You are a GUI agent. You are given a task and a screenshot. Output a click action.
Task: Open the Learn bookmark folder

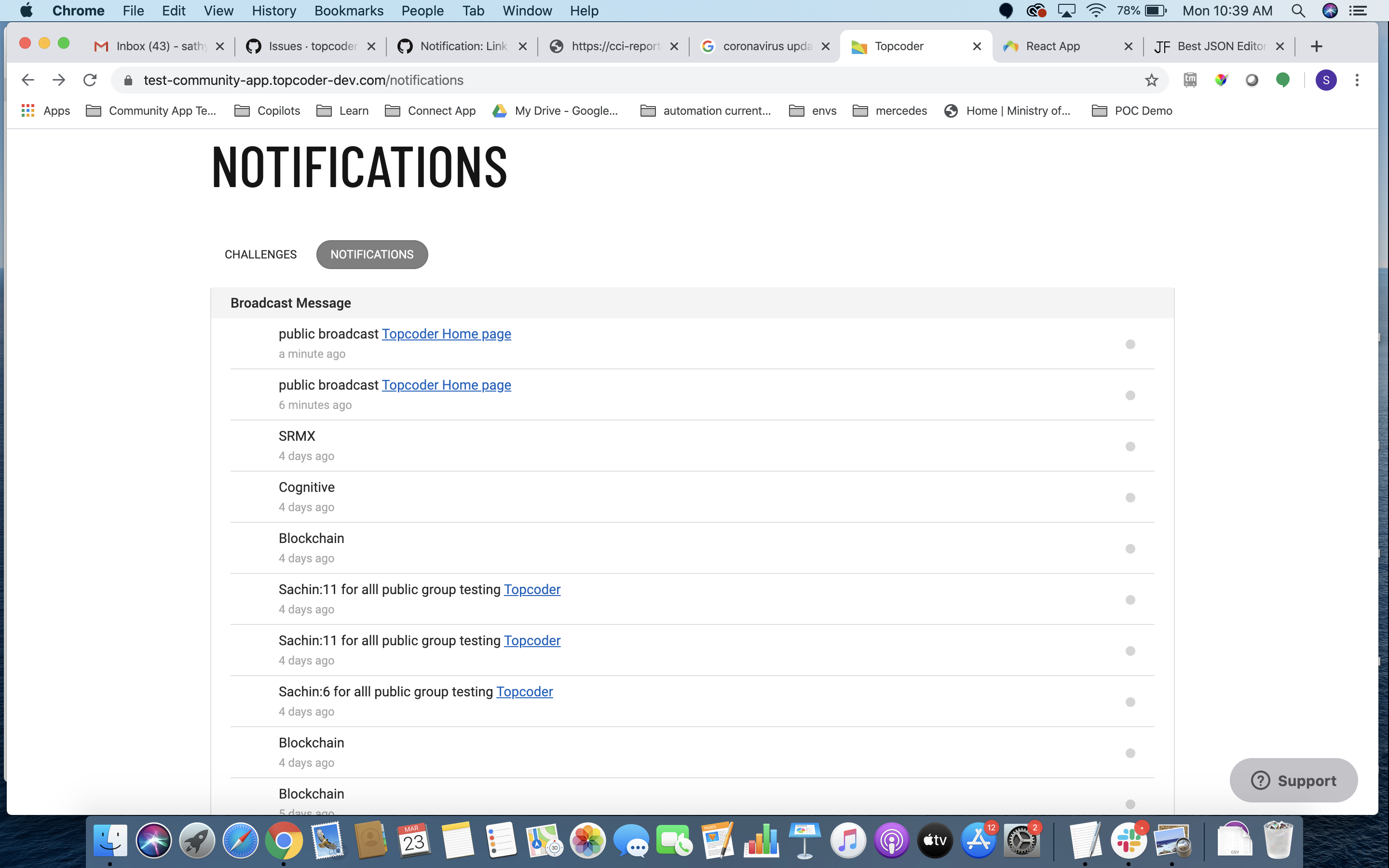point(342,110)
